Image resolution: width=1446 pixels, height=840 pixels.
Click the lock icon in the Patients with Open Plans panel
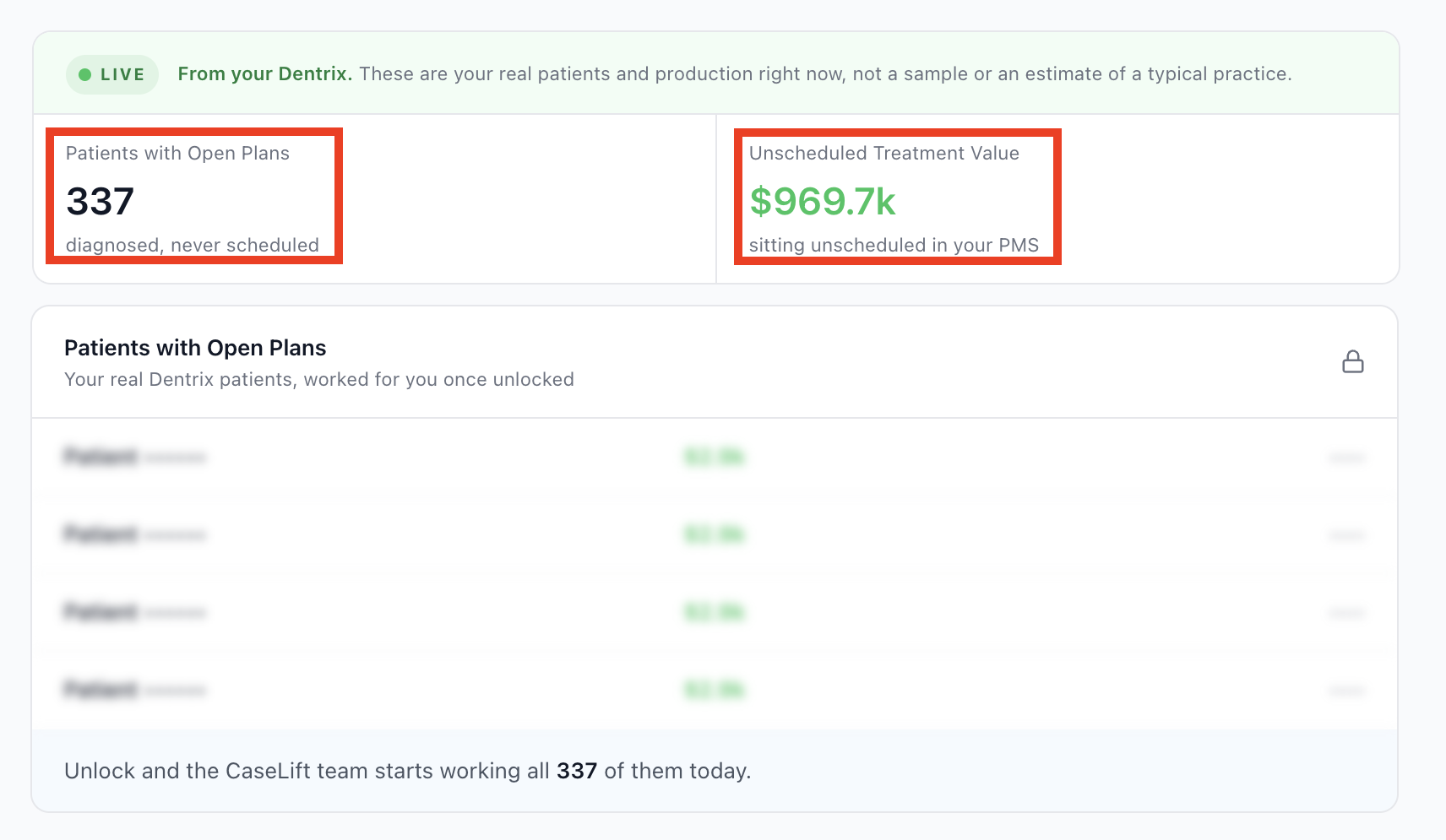(1353, 361)
